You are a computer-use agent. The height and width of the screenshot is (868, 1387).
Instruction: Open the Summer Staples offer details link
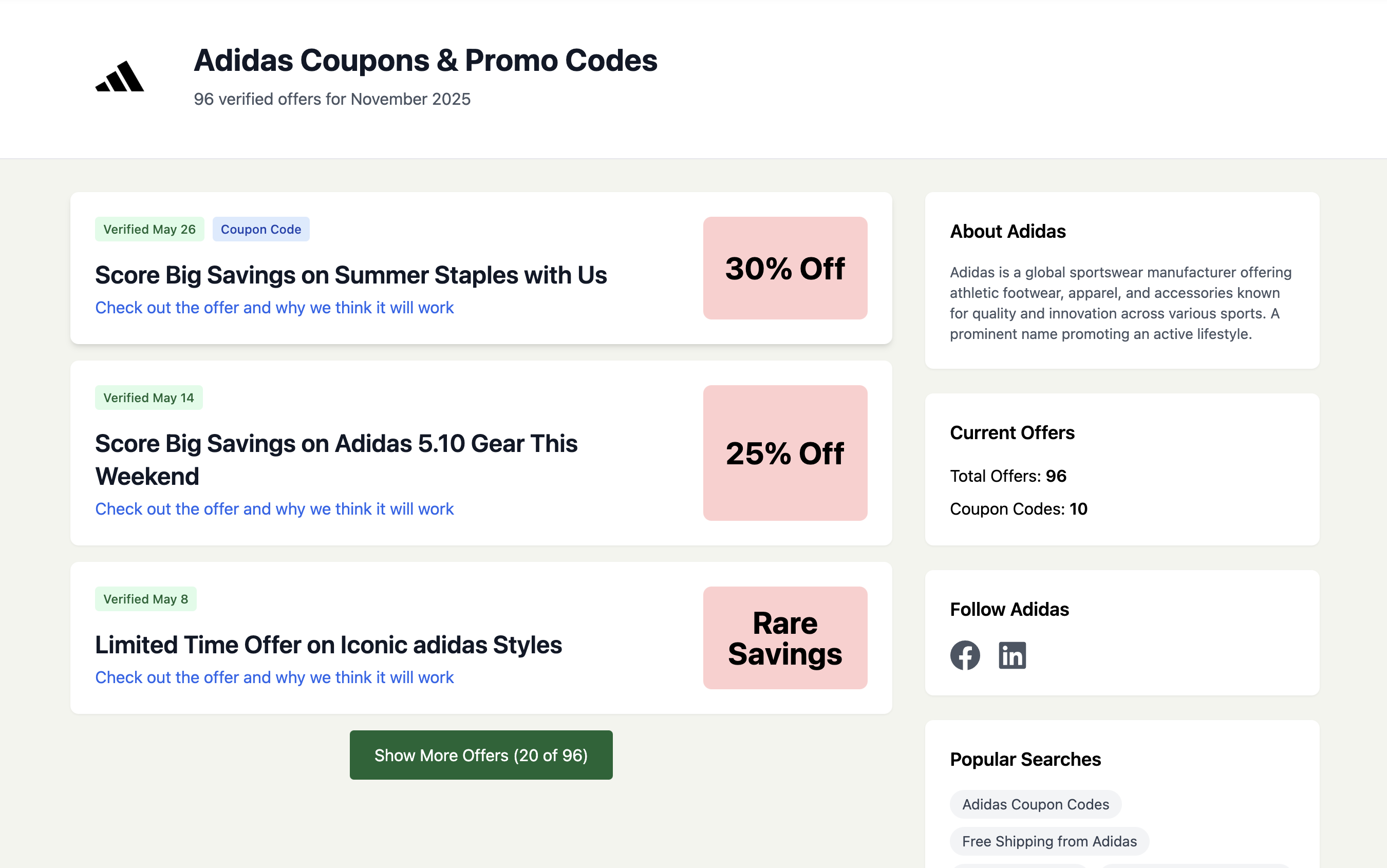(x=274, y=308)
